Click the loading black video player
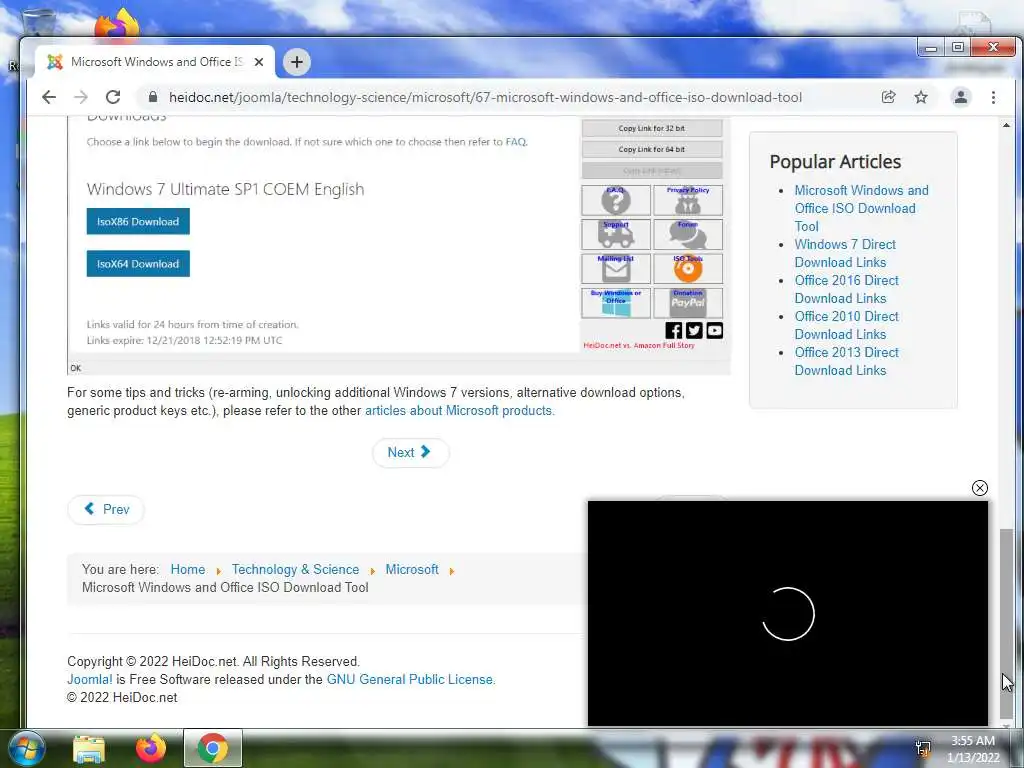 788,613
